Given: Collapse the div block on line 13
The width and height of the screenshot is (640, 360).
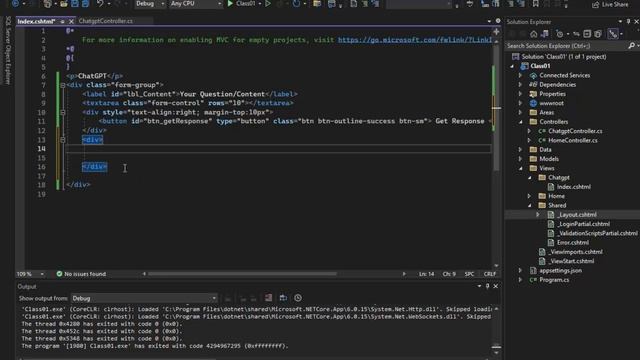Looking at the screenshot, I should (x=62, y=140).
